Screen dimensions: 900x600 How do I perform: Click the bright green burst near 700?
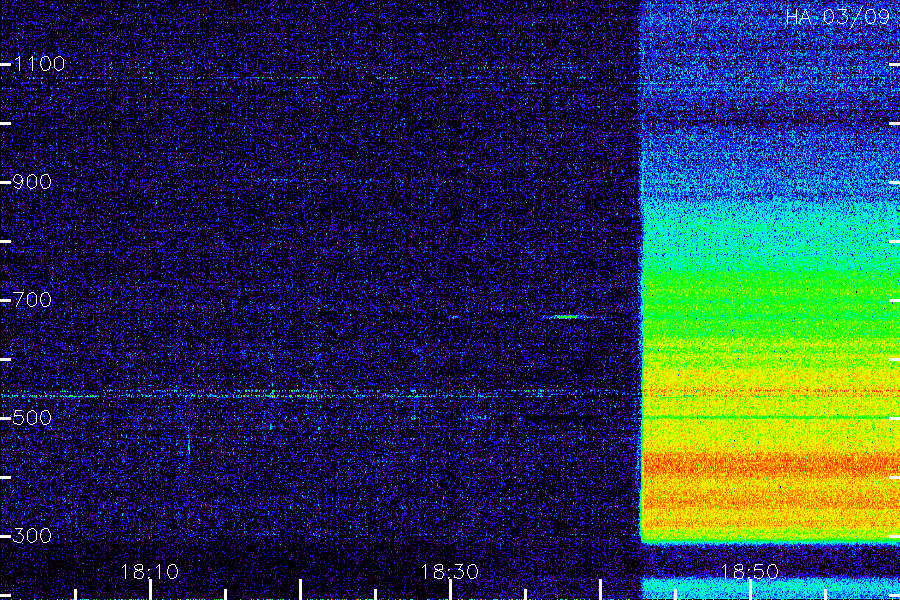coord(569,317)
